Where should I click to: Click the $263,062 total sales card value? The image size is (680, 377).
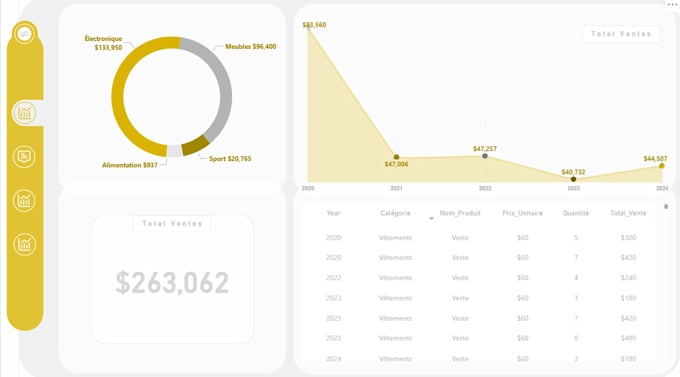pos(172,283)
